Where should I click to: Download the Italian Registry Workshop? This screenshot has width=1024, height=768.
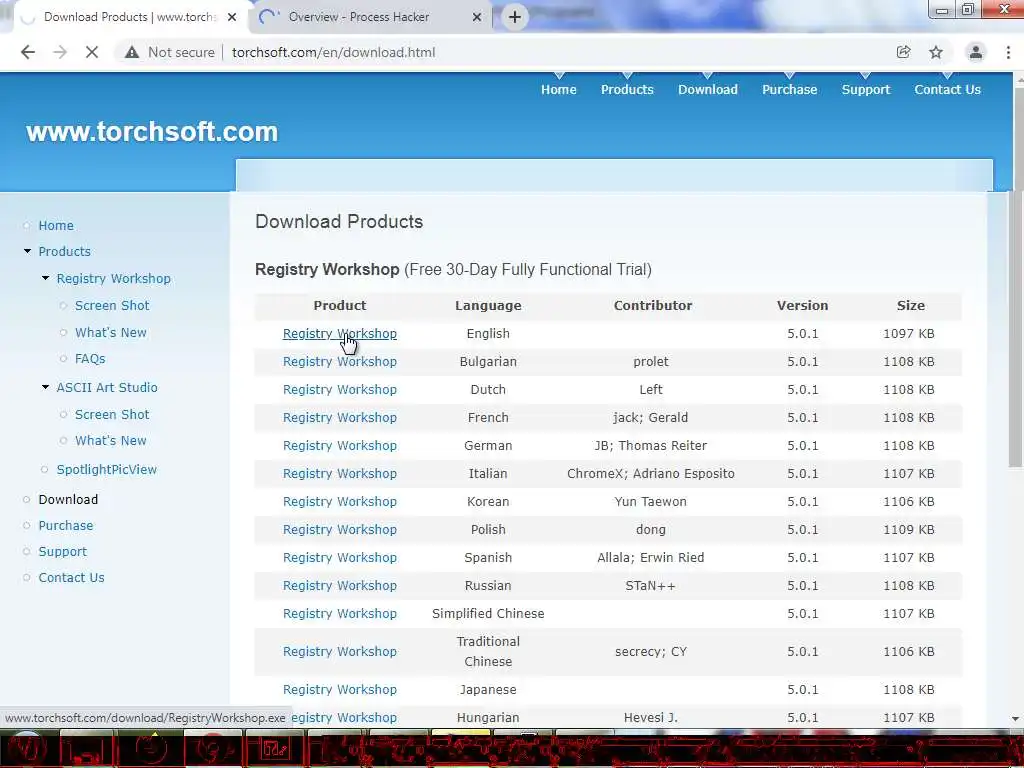point(340,474)
